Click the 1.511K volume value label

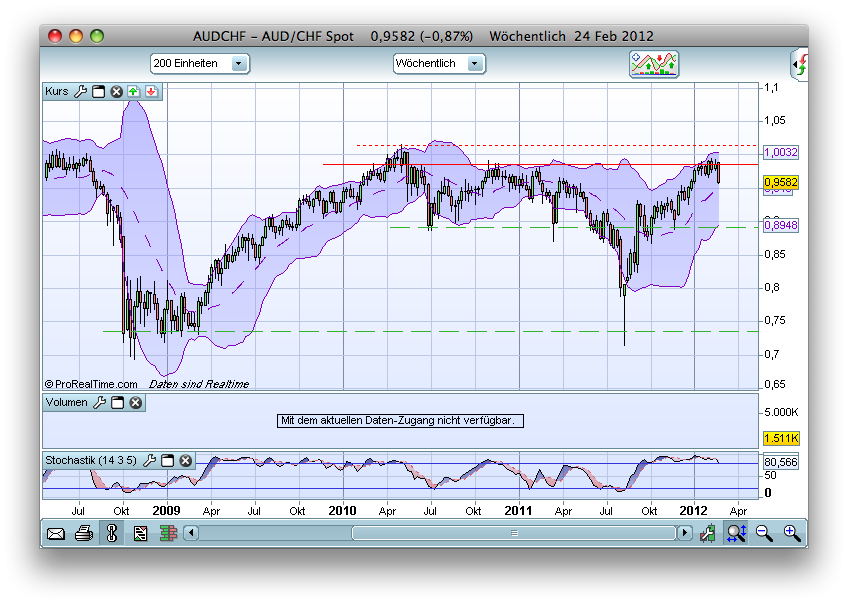coord(781,438)
